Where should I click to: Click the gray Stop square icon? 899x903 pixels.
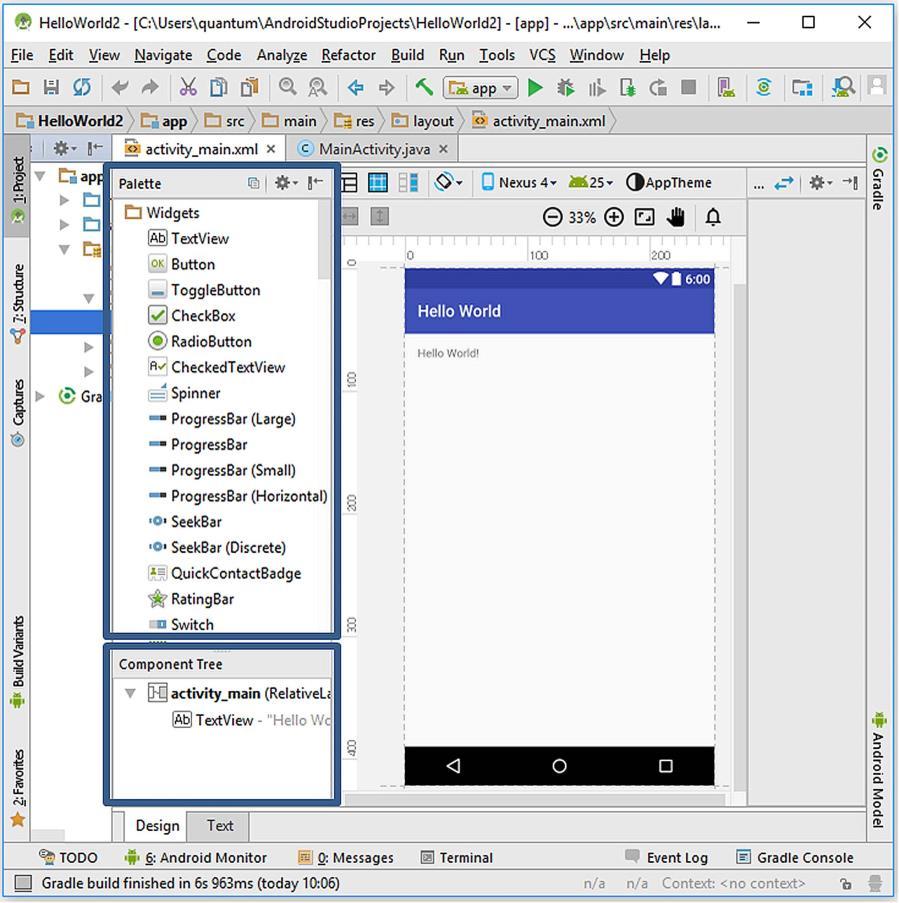point(688,88)
